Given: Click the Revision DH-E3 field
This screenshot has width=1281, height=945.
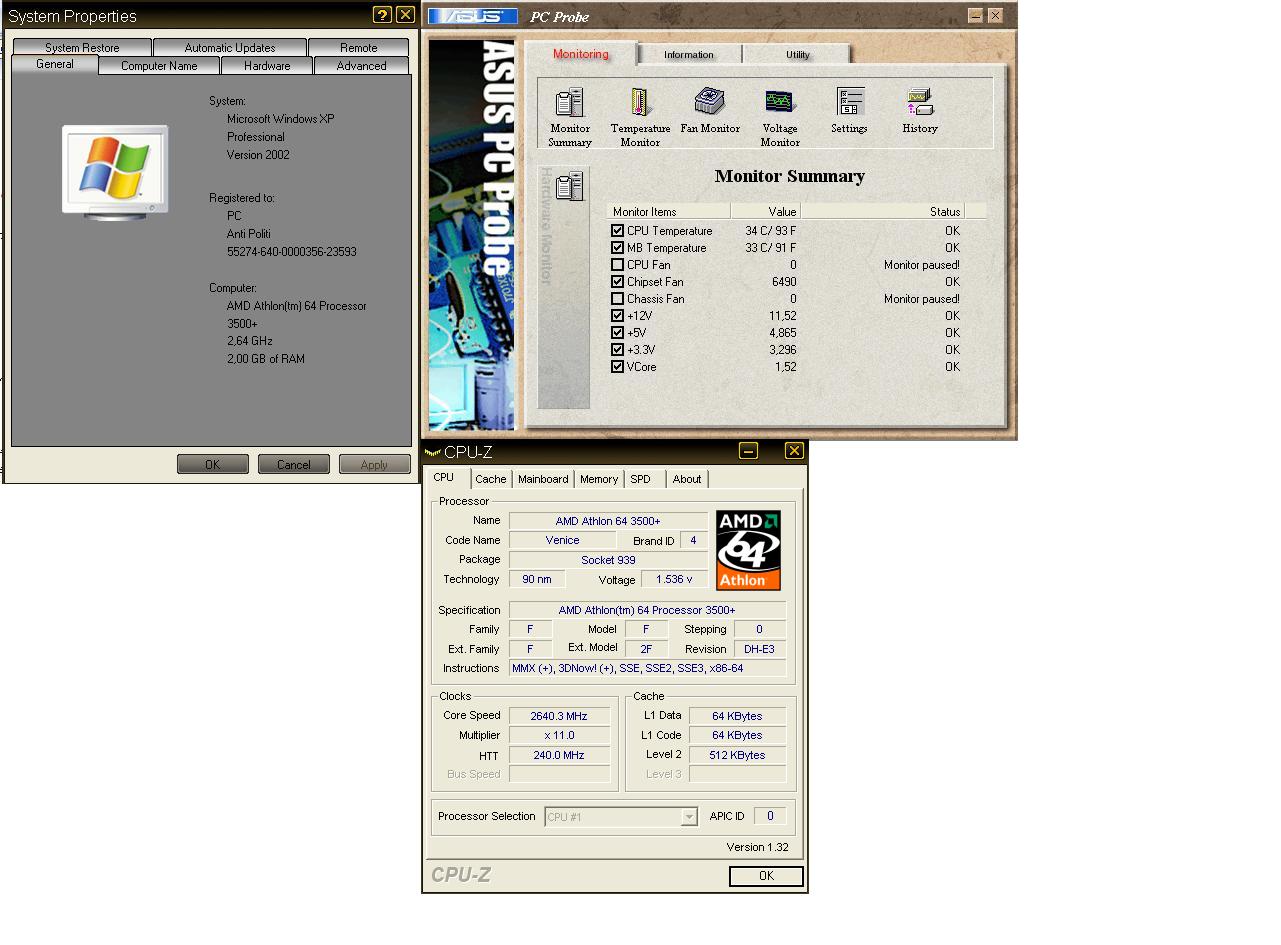Looking at the screenshot, I should click(x=759, y=649).
